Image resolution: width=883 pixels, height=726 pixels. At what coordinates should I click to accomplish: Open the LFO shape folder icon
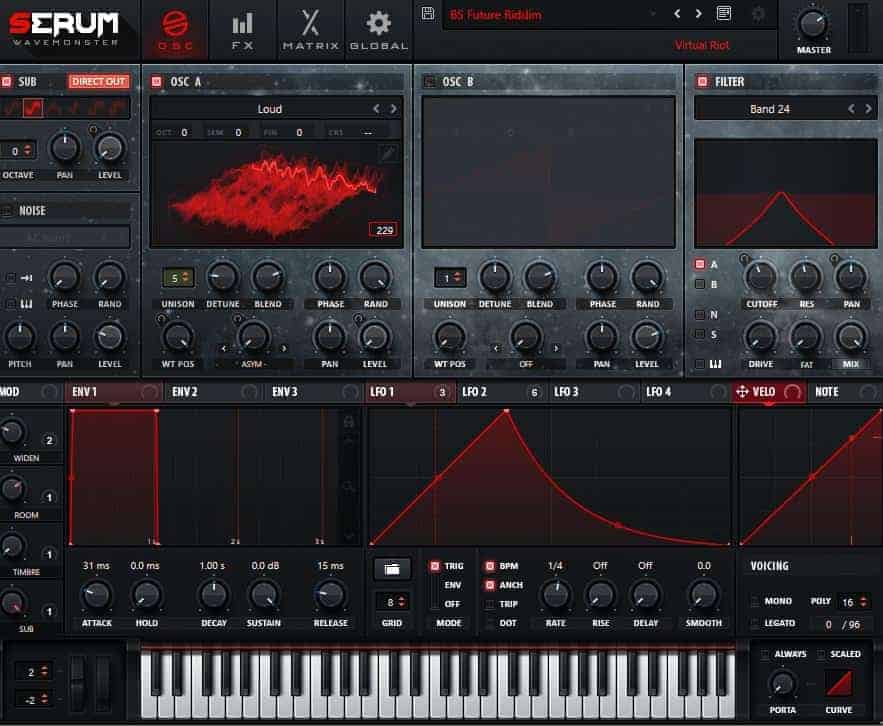point(392,569)
